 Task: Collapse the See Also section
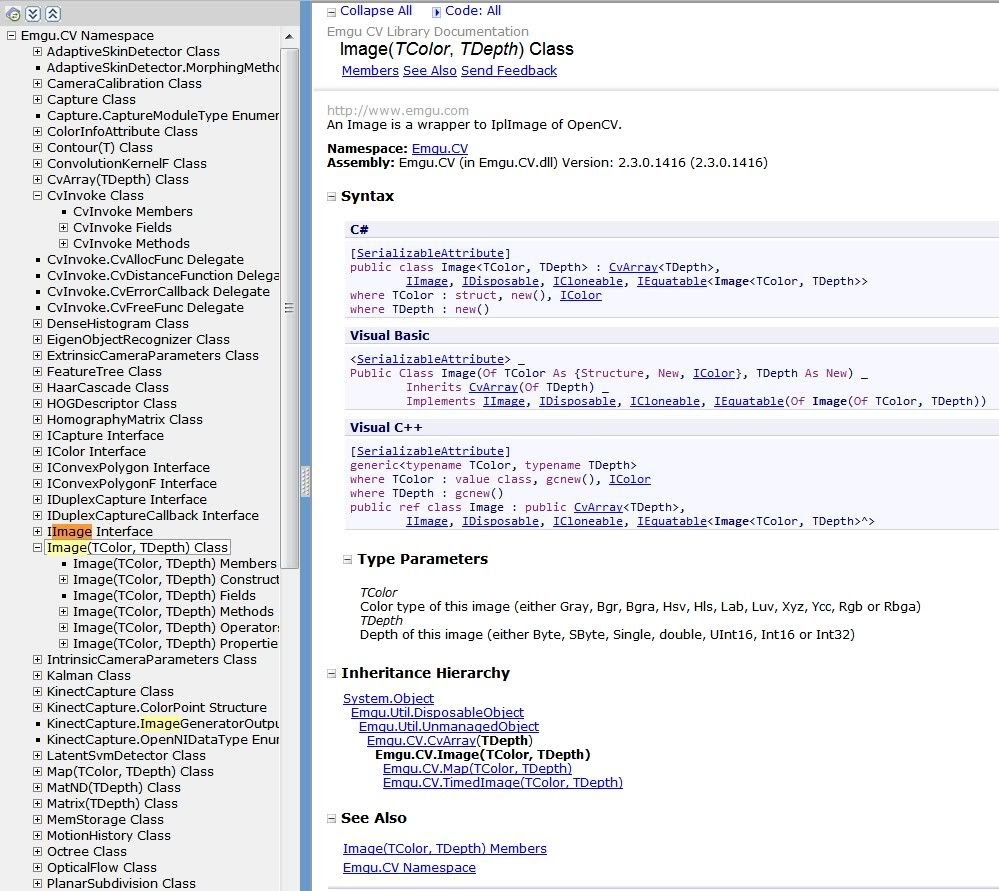[331, 819]
